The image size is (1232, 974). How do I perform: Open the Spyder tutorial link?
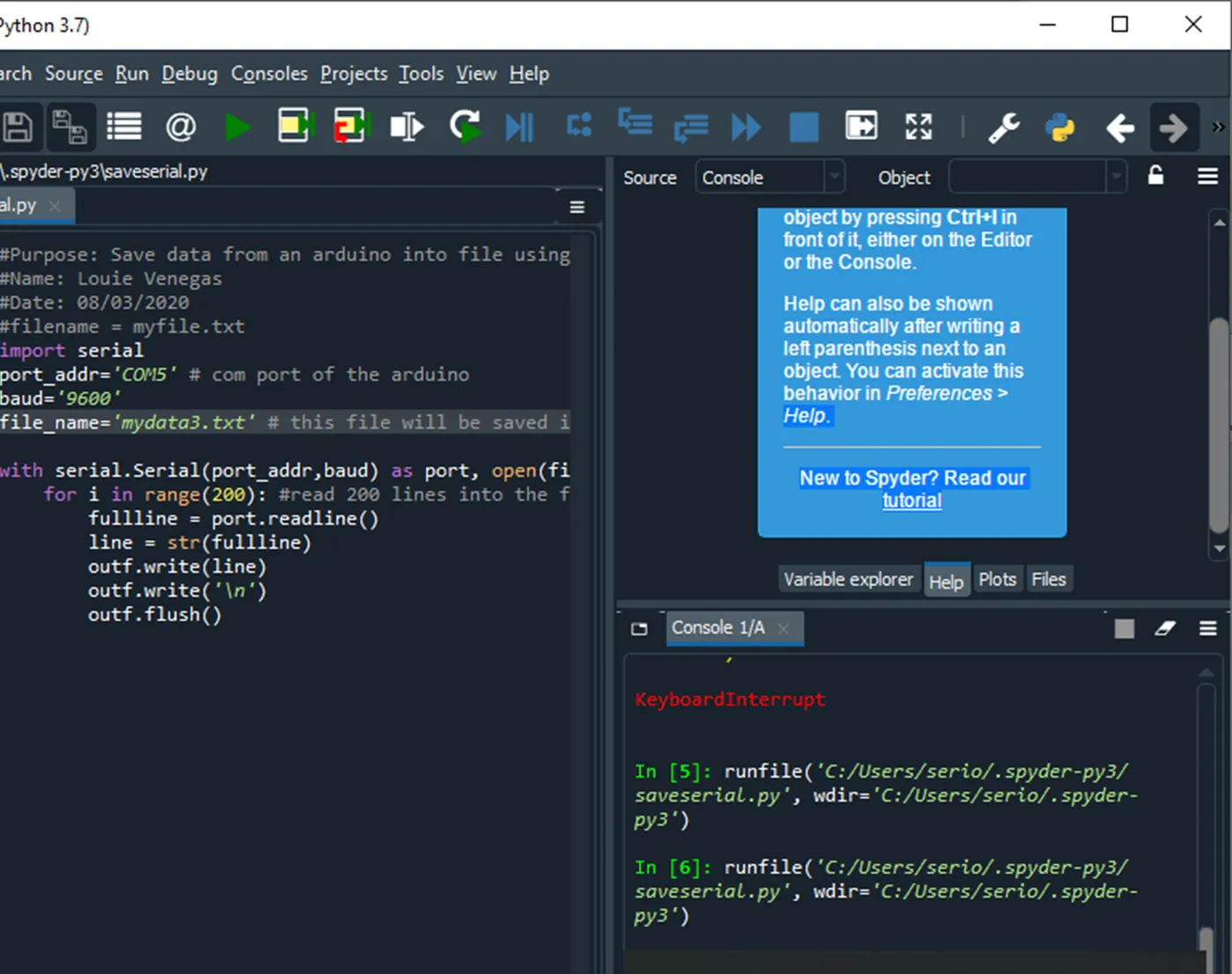(x=913, y=501)
